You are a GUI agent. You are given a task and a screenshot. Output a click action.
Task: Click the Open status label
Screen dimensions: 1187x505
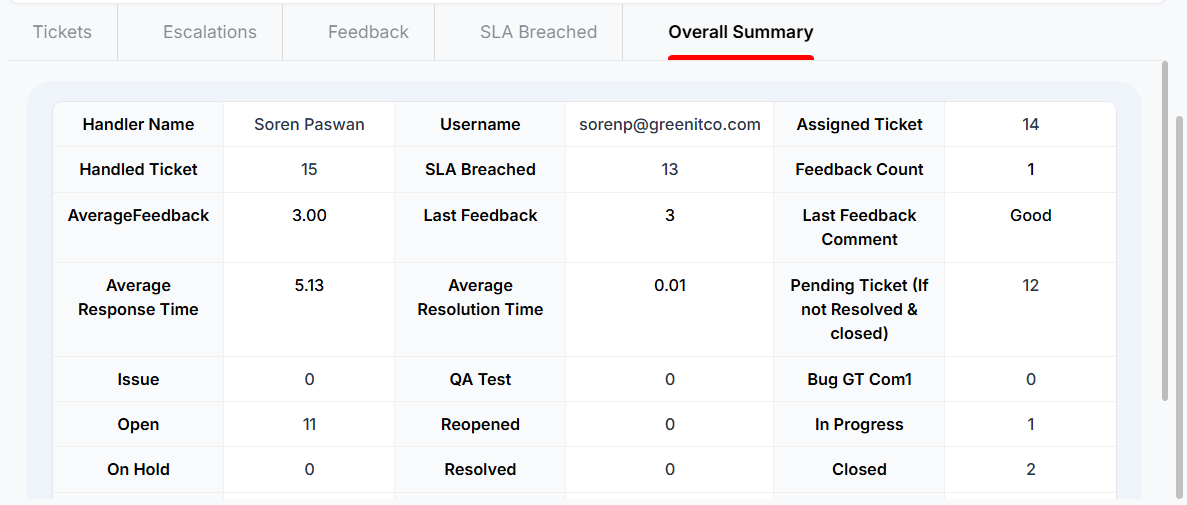139,425
